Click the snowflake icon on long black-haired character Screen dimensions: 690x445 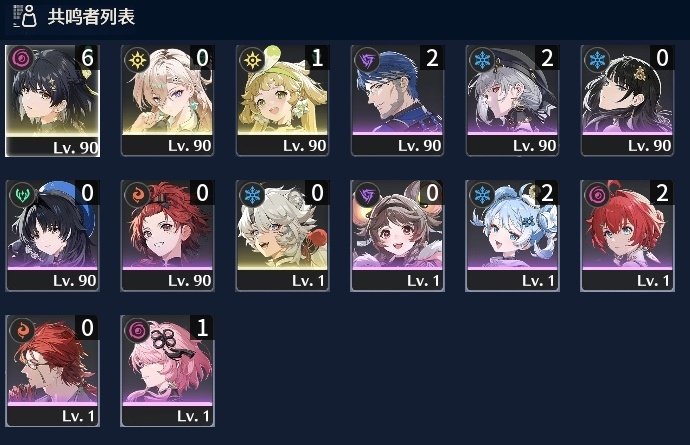point(598,59)
